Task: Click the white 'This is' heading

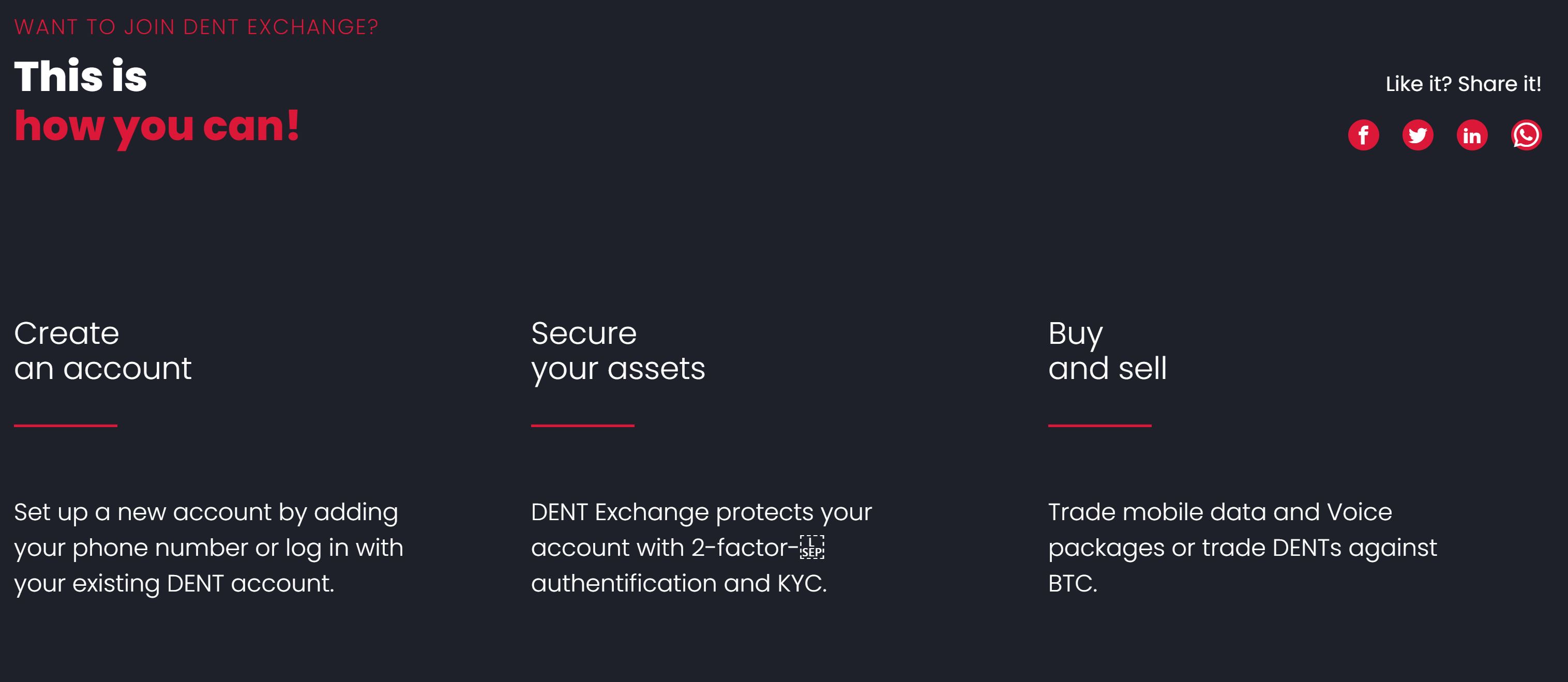Action: [x=80, y=77]
